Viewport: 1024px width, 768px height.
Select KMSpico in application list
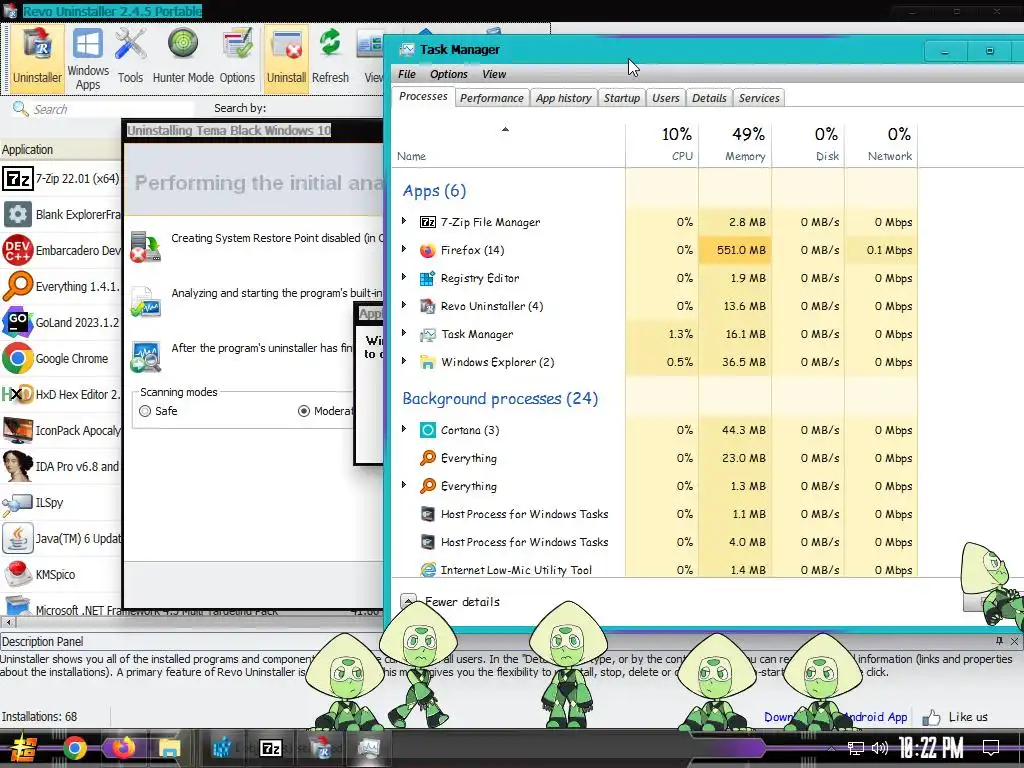[61, 574]
